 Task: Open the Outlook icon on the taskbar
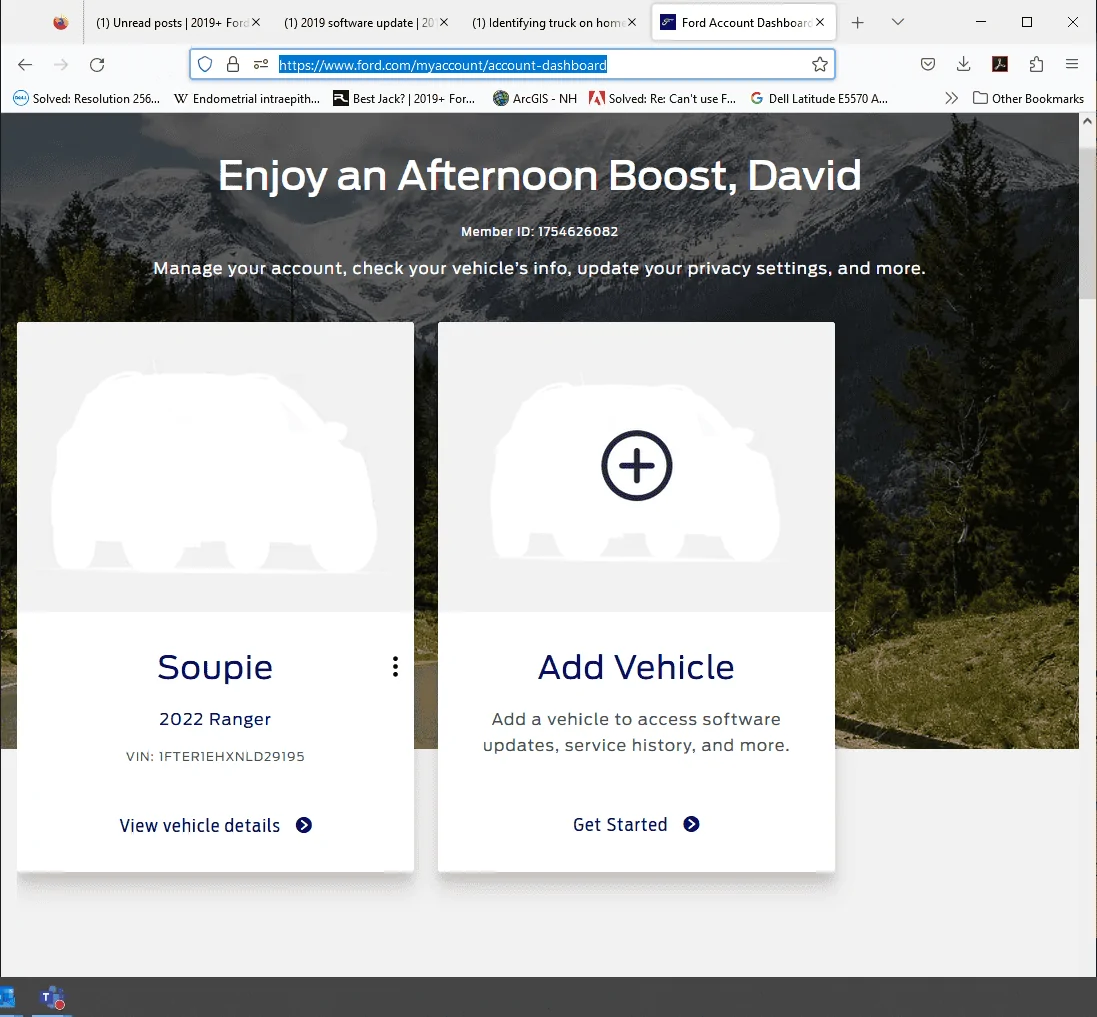click(x=8, y=998)
